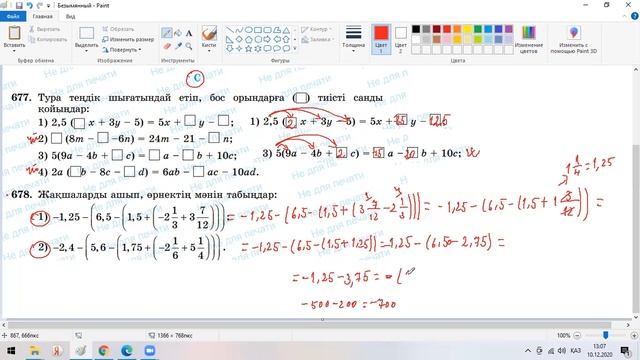640x360 pixels.
Task: Pick the black color swatch
Action: [x=416, y=29]
